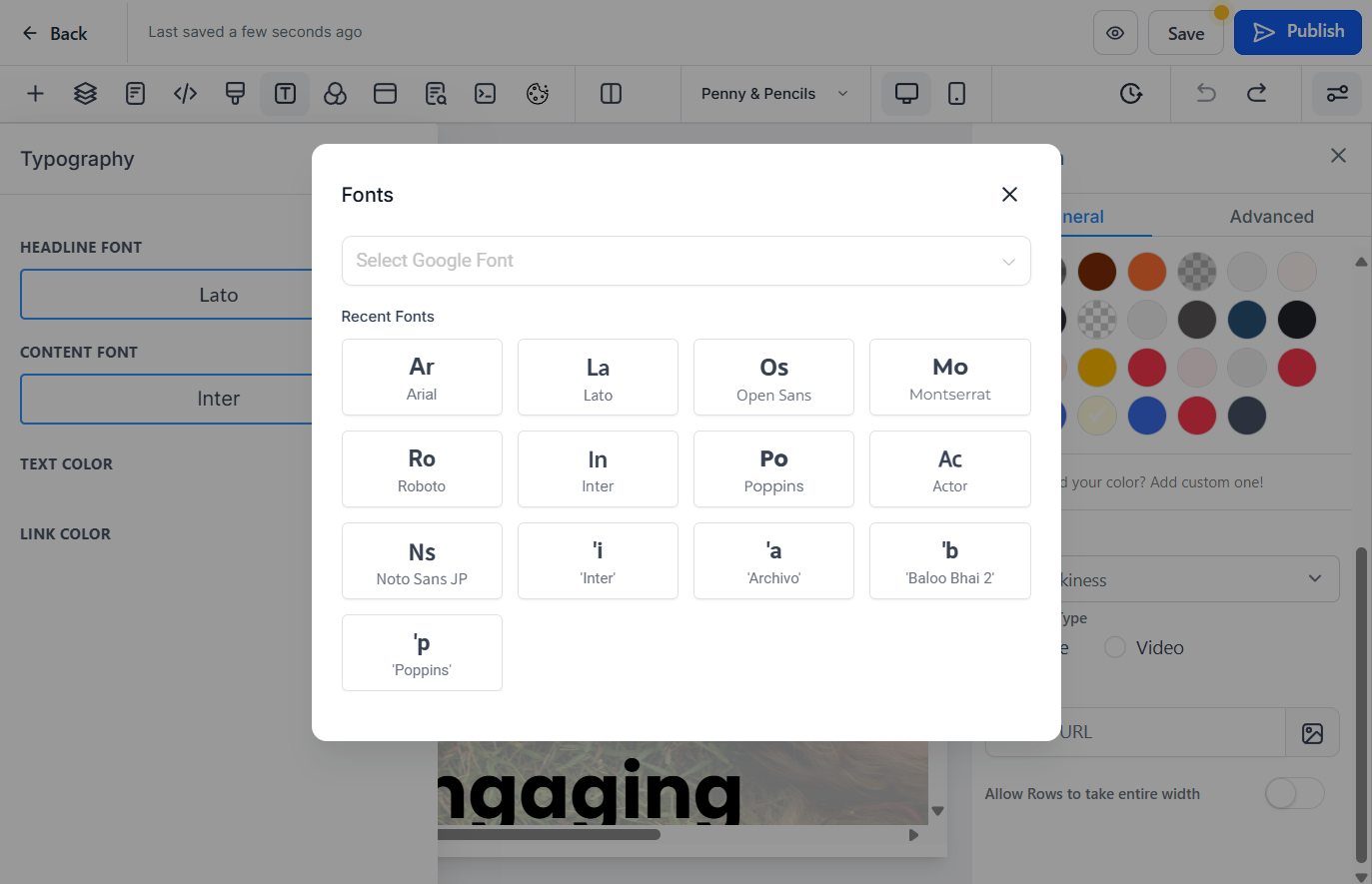The height and width of the screenshot is (884, 1372).
Task: Close the Fonts dialog
Action: (1009, 195)
